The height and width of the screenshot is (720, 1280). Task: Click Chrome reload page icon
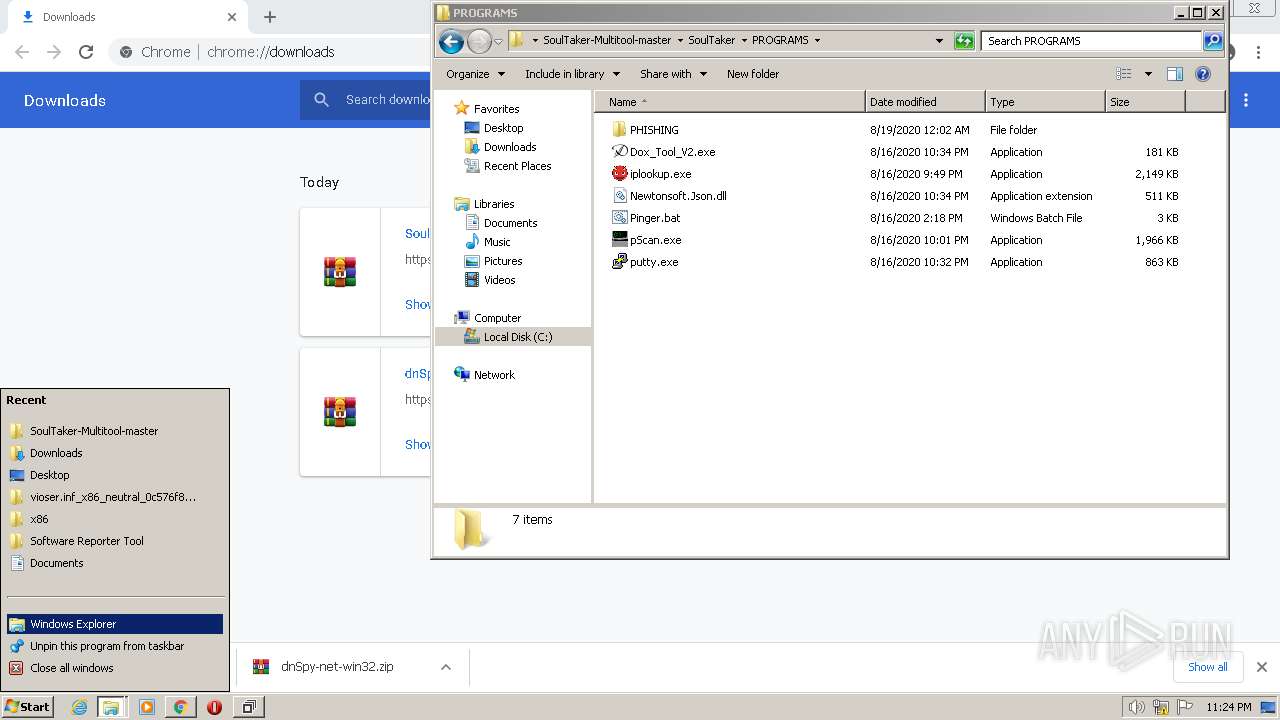click(x=86, y=52)
